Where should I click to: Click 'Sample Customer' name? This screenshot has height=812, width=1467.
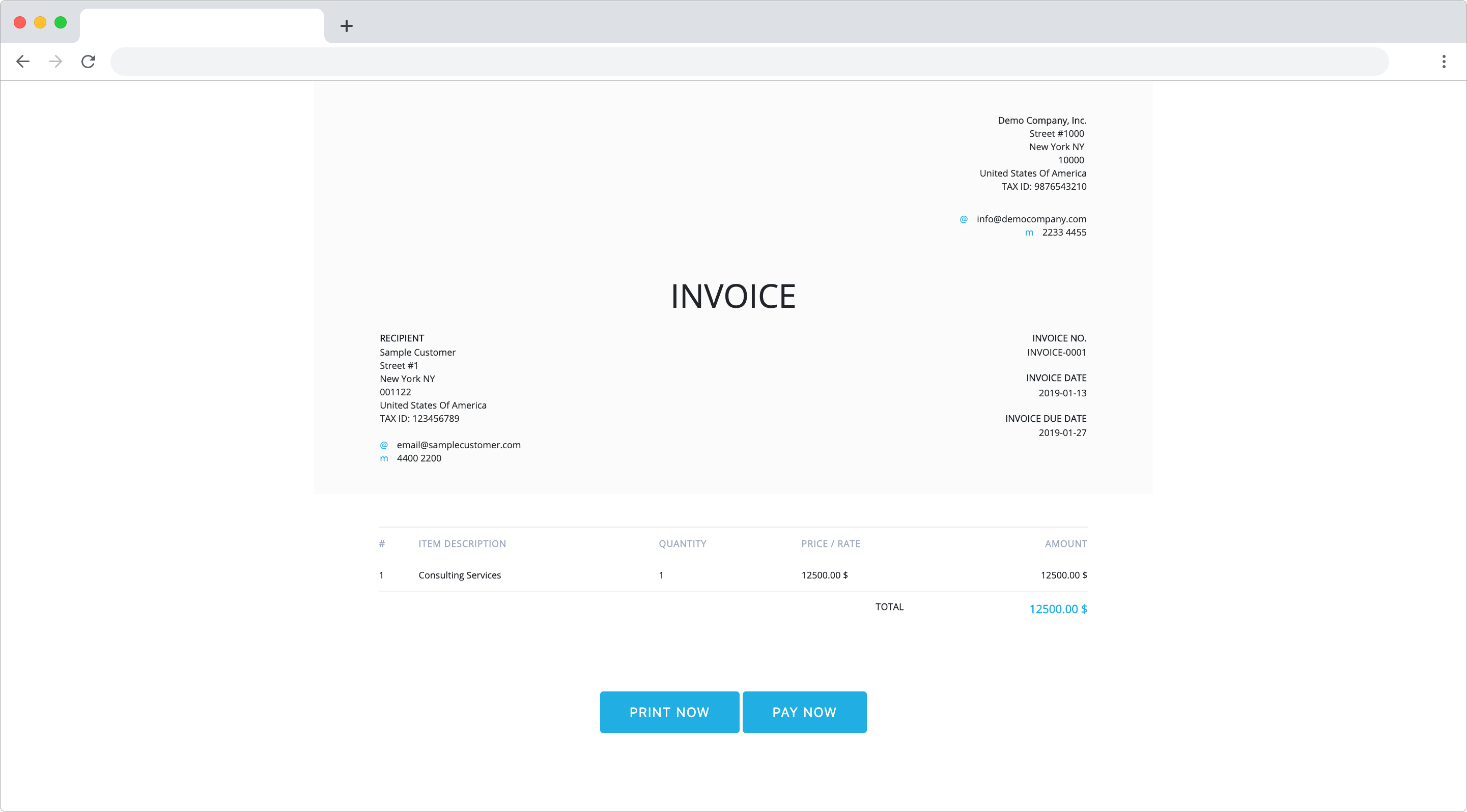[417, 352]
